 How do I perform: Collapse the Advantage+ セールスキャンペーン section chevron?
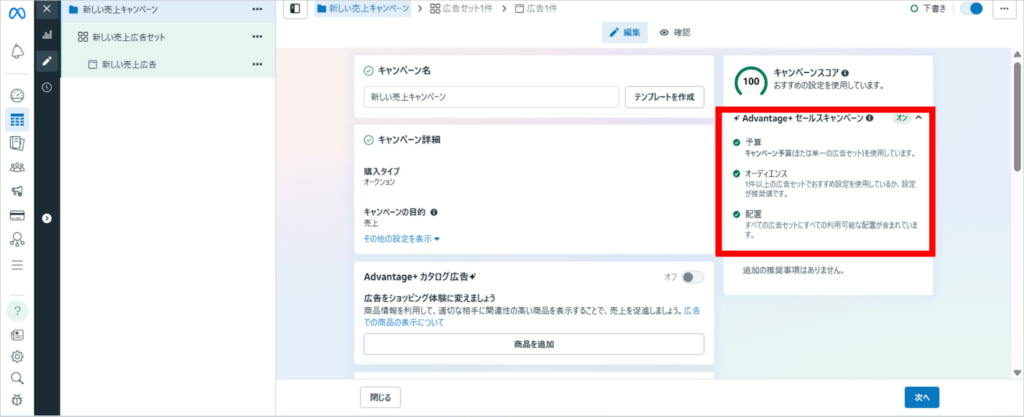coord(918,118)
